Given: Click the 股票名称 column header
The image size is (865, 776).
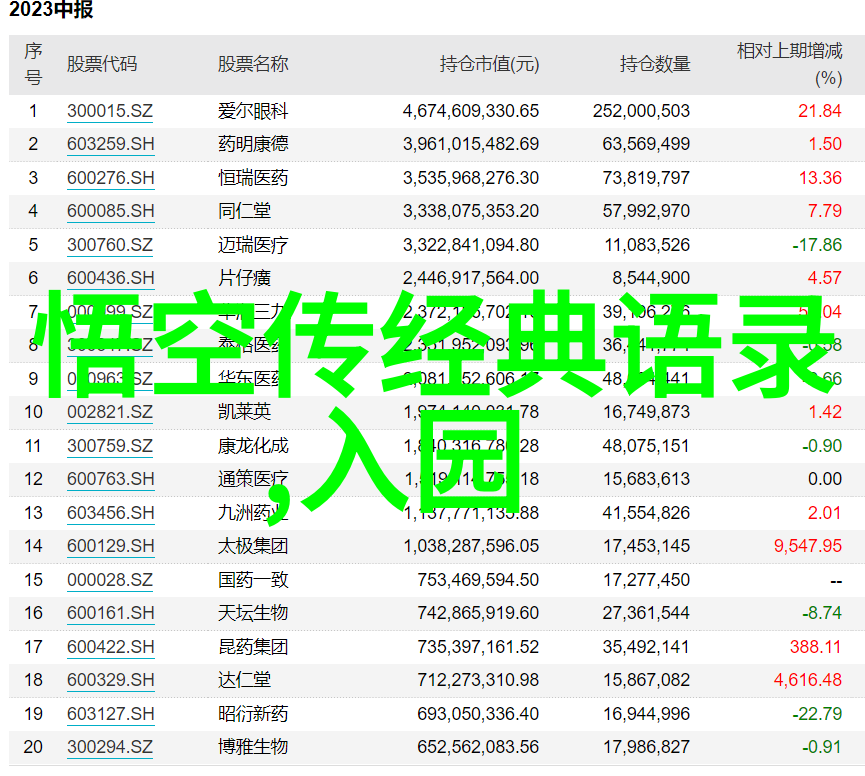Looking at the screenshot, I should (x=253, y=64).
